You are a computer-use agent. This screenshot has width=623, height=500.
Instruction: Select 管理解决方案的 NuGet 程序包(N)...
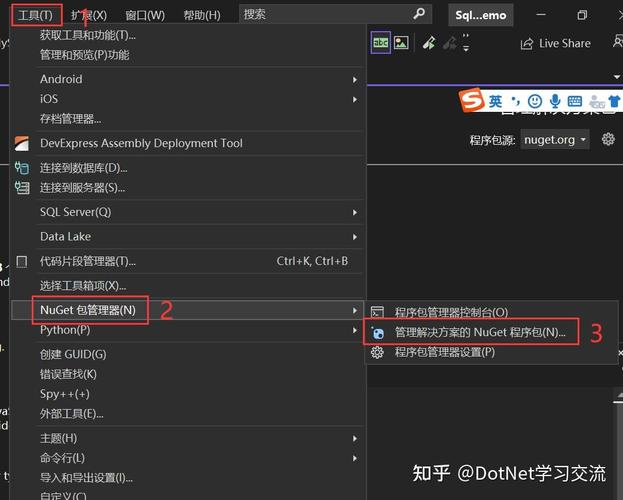point(492,332)
